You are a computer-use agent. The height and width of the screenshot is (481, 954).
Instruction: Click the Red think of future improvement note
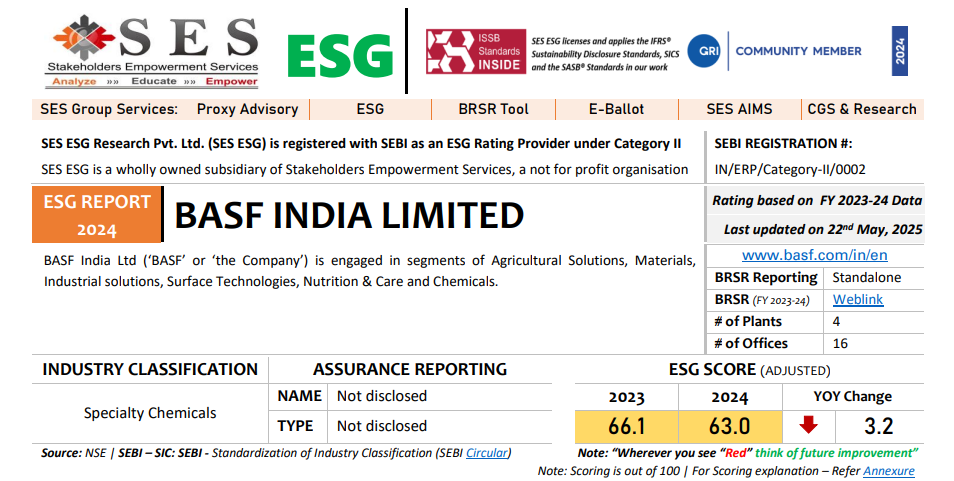(x=748, y=453)
